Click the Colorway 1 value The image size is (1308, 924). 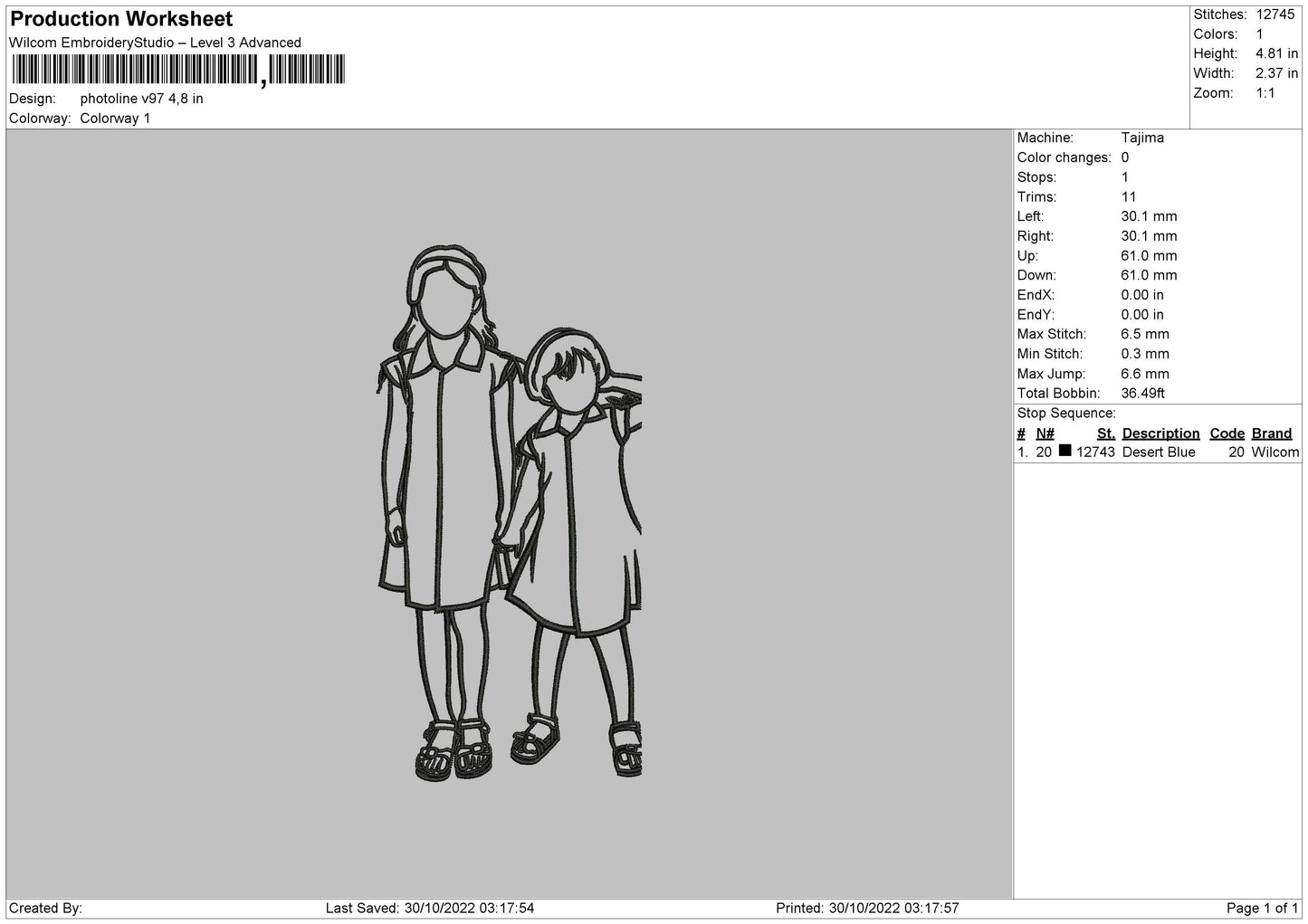116,119
